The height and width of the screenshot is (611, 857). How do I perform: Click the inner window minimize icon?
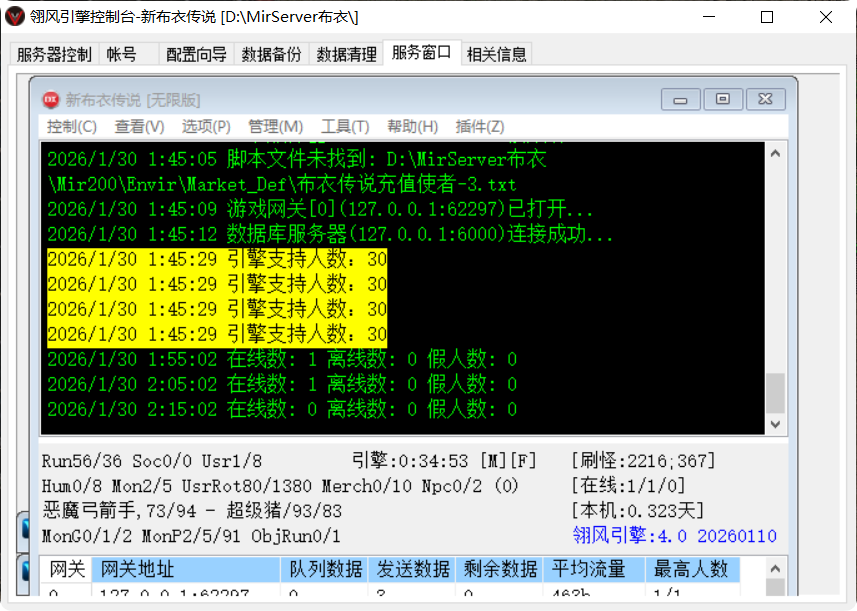(x=680, y=98)
